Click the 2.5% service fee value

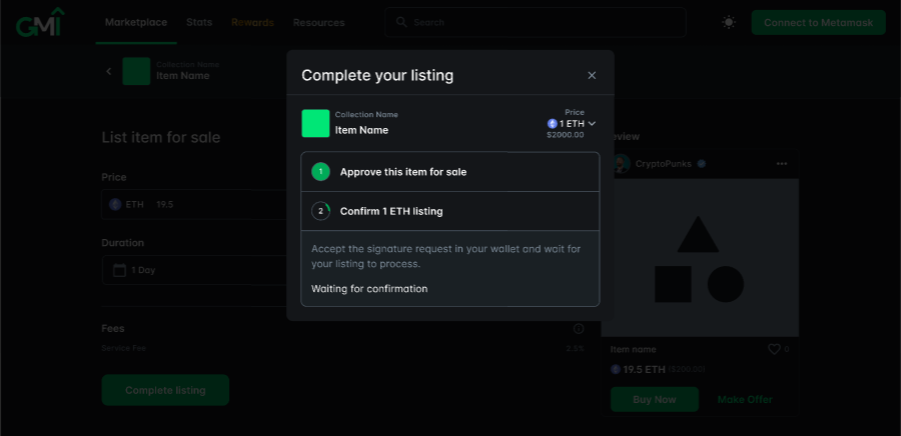pyautogui.click(x=575, y=348)
